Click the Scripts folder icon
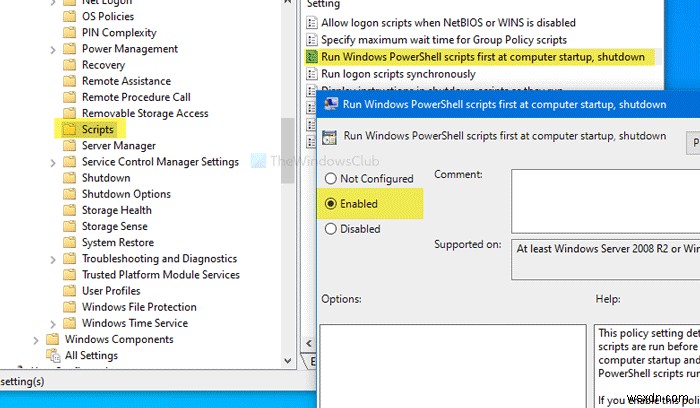The width and height of the screenshot is (700, 408). (69, 129)
